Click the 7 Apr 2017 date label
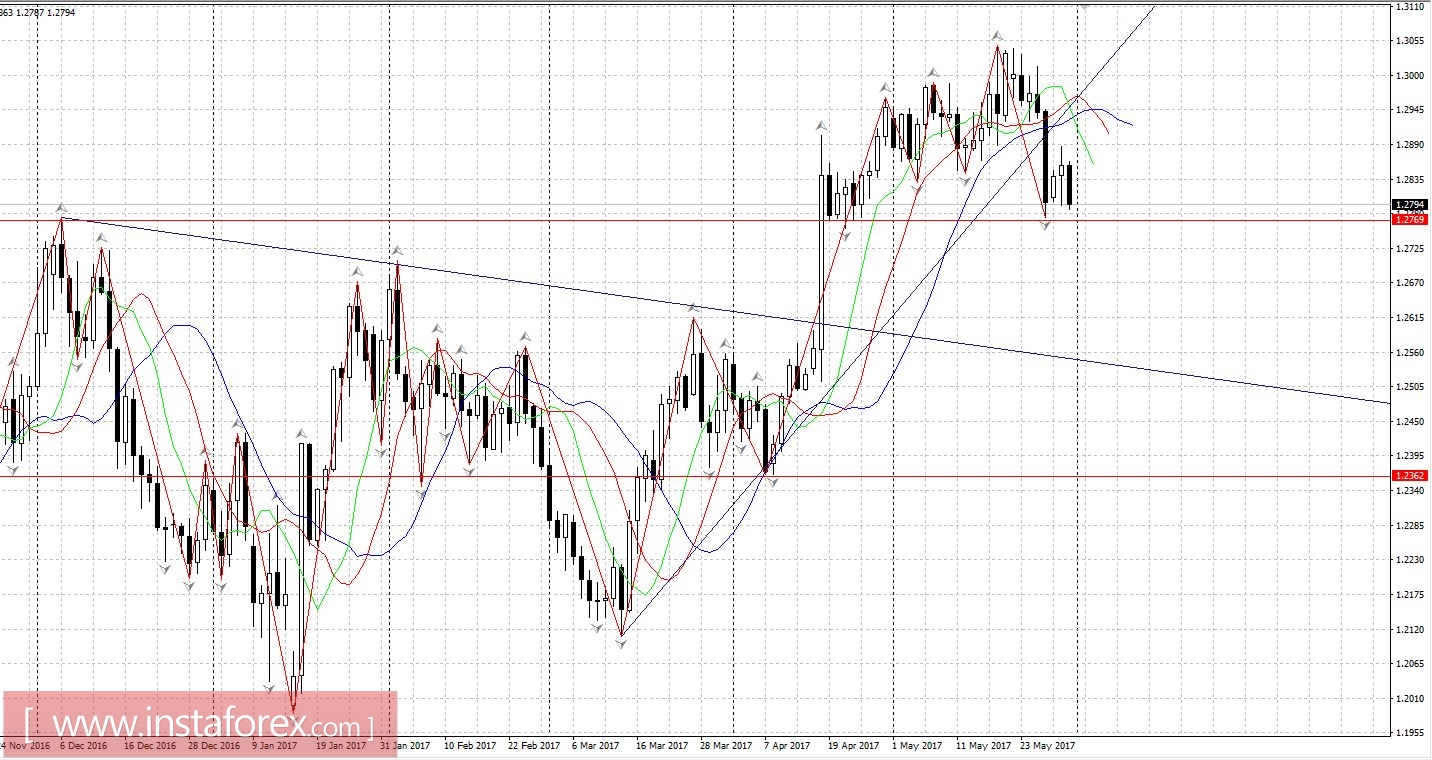This screenshot has width=1432, height=760. tap(788, 746)
